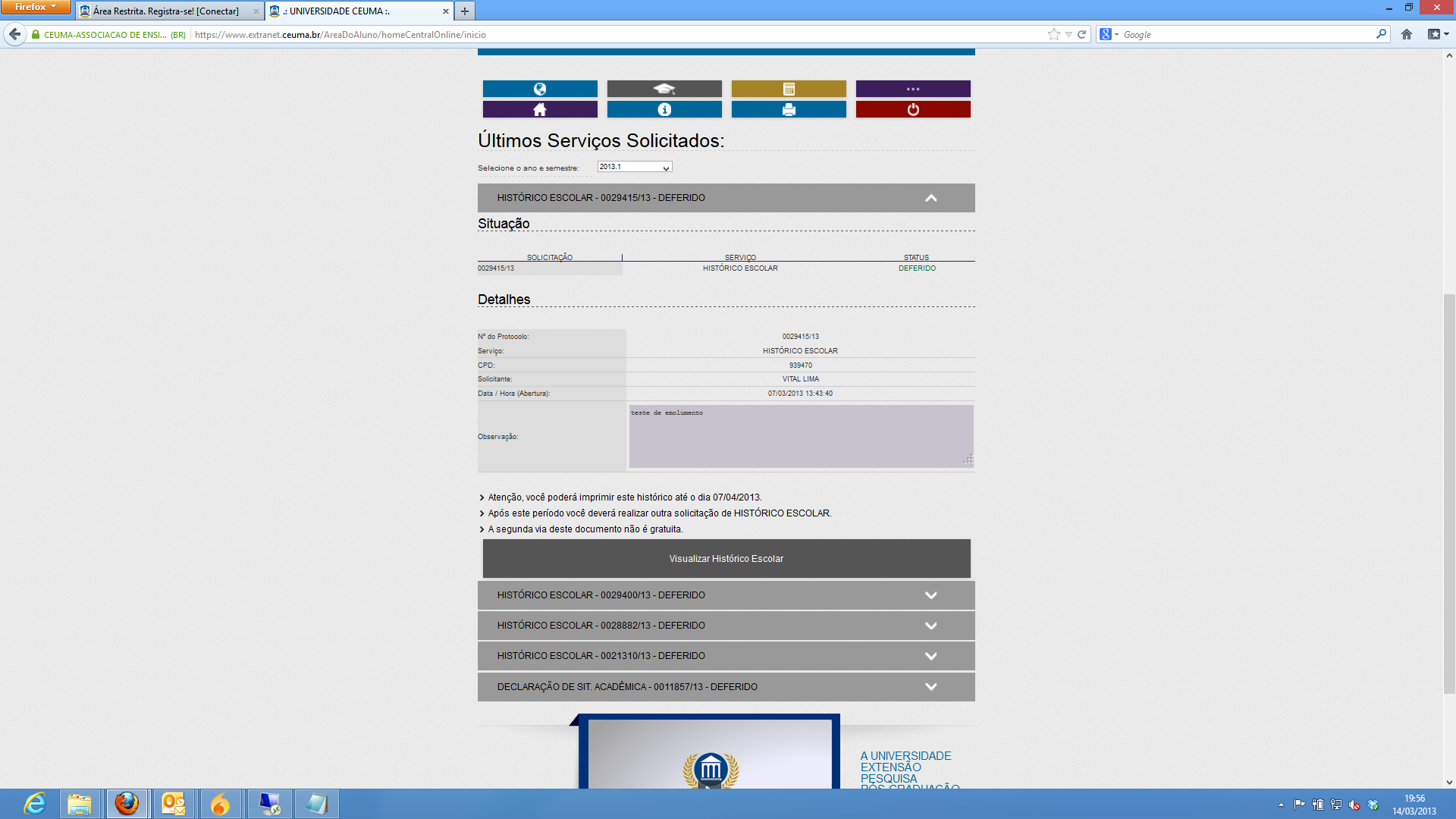Click orange flame app in taskbar
Screen dimensions: 1456x819
[221, 804]
